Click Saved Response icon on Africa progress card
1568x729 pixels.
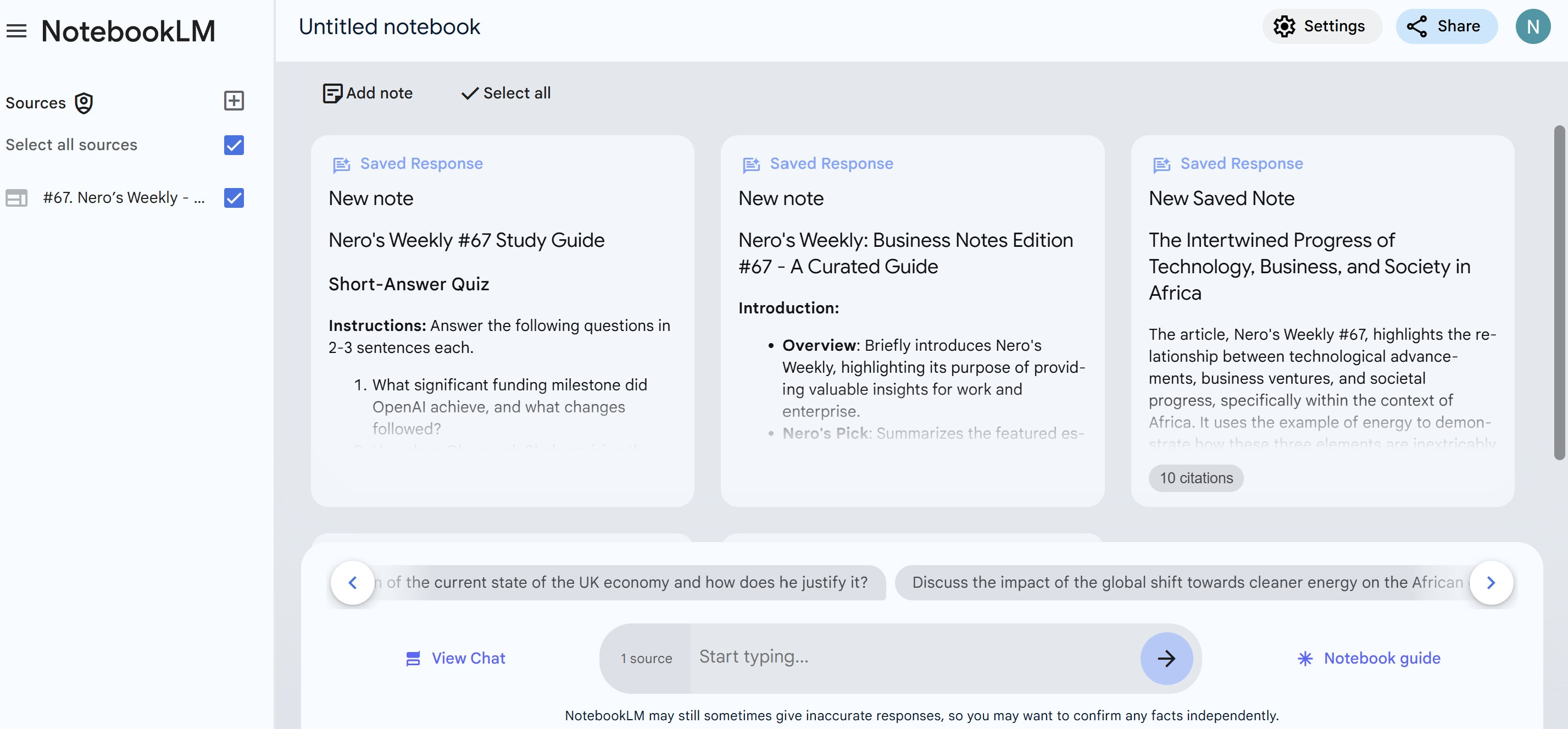pyautogui.click(x=1161, y=164)
